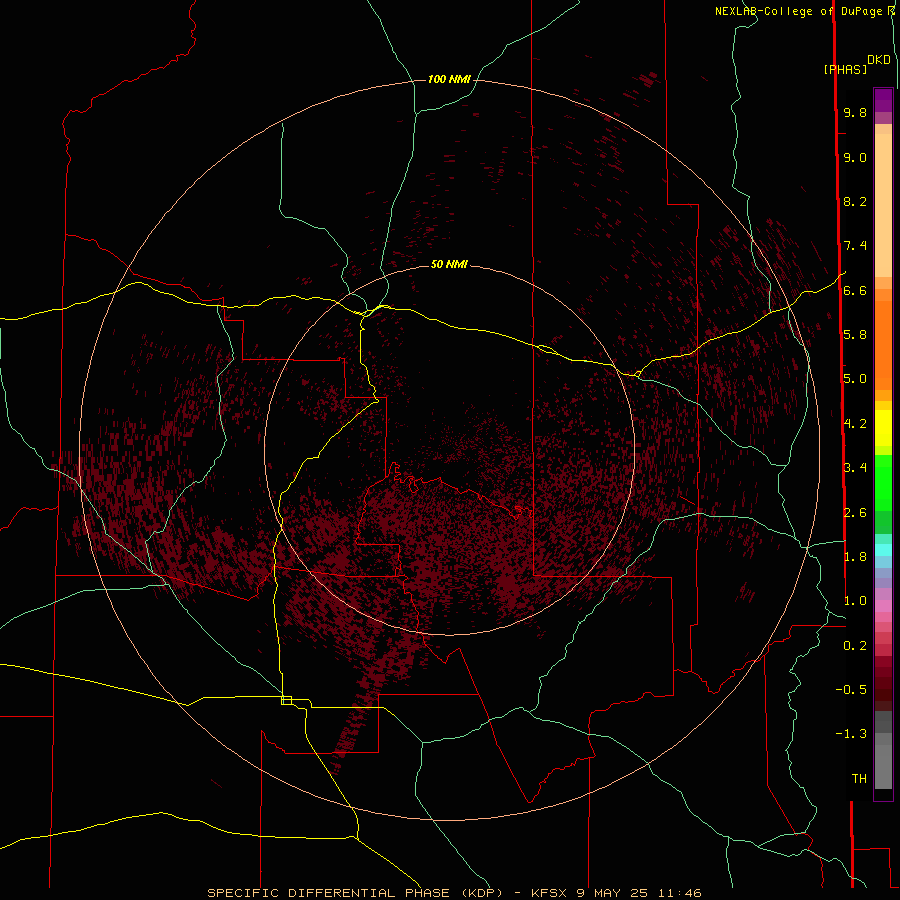Click the purple swatch at legend top

click(x=883, y=100)
